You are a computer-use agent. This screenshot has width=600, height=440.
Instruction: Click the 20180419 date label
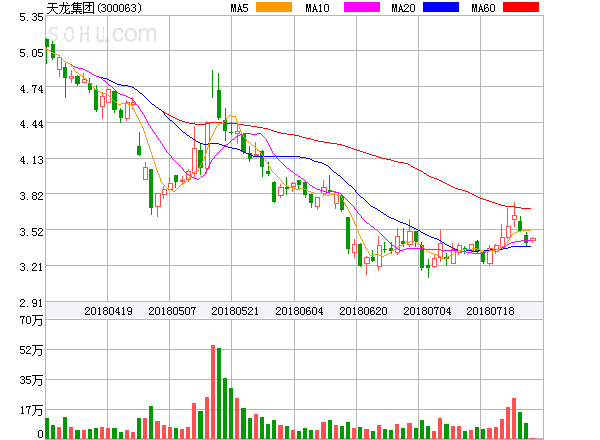(108, 311)
